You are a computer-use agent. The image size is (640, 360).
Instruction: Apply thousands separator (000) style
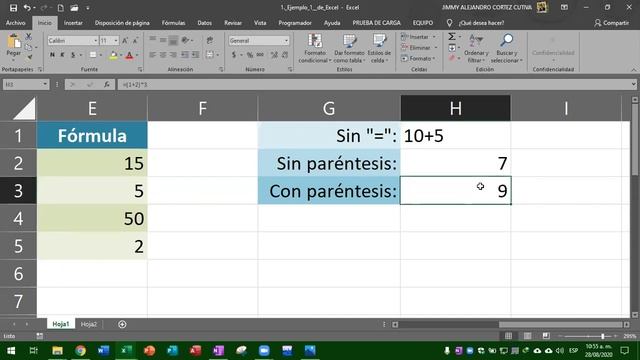(x=260, y=55)
